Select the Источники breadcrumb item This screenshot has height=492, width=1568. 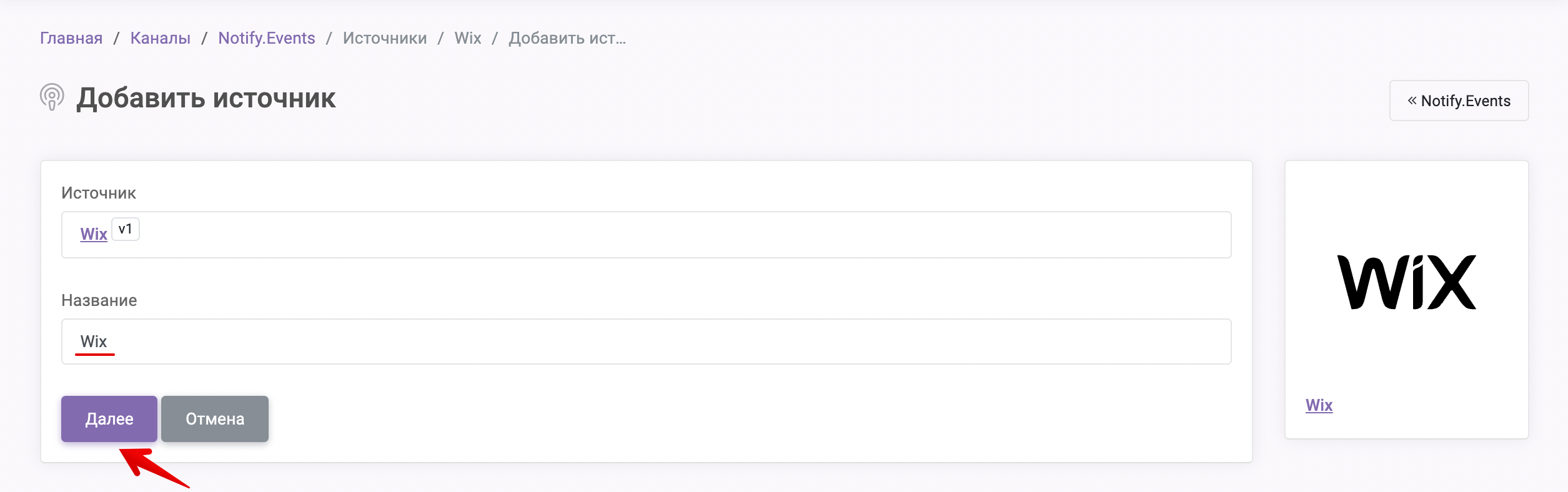click(385, 38)
